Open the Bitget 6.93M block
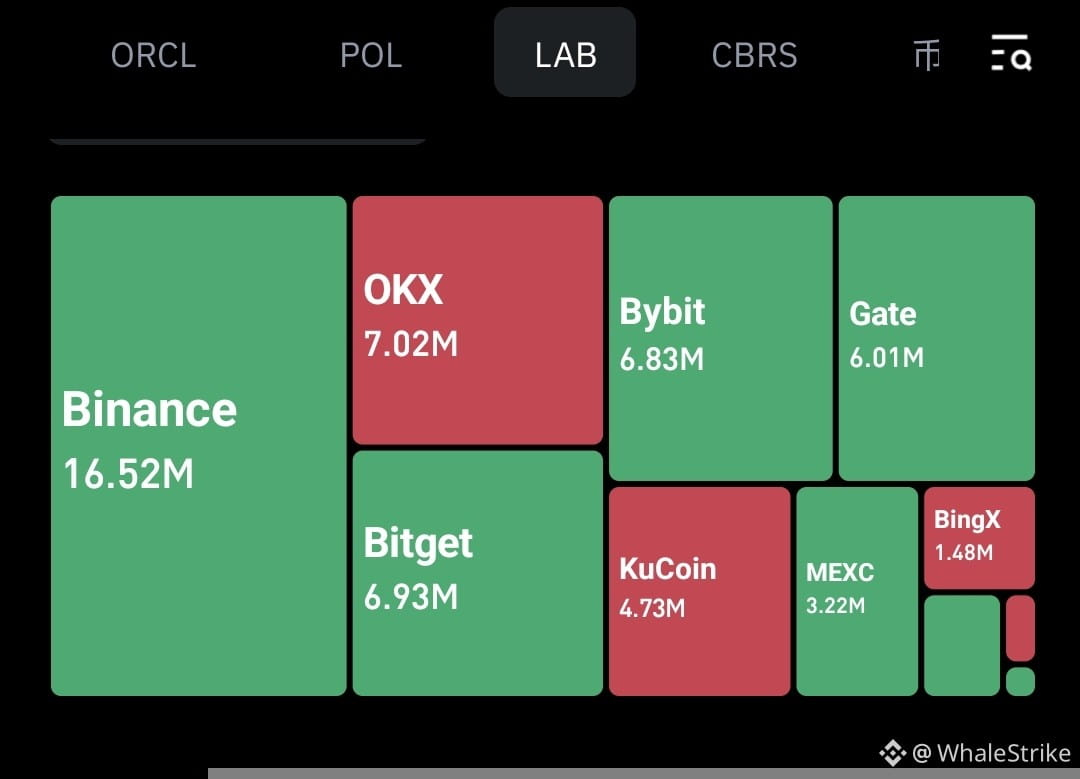Screen dimensions: 1080x779 point(477,573)
